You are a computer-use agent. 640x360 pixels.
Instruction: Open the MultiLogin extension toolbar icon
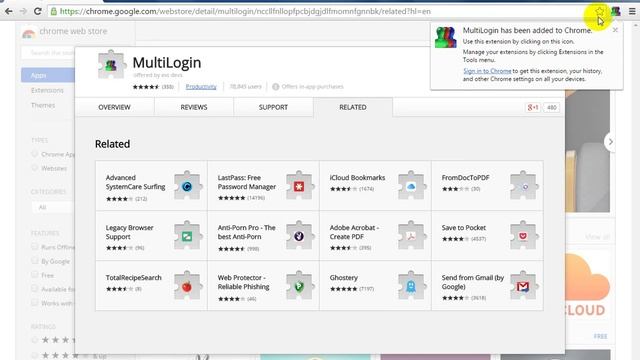pos(615,11)
